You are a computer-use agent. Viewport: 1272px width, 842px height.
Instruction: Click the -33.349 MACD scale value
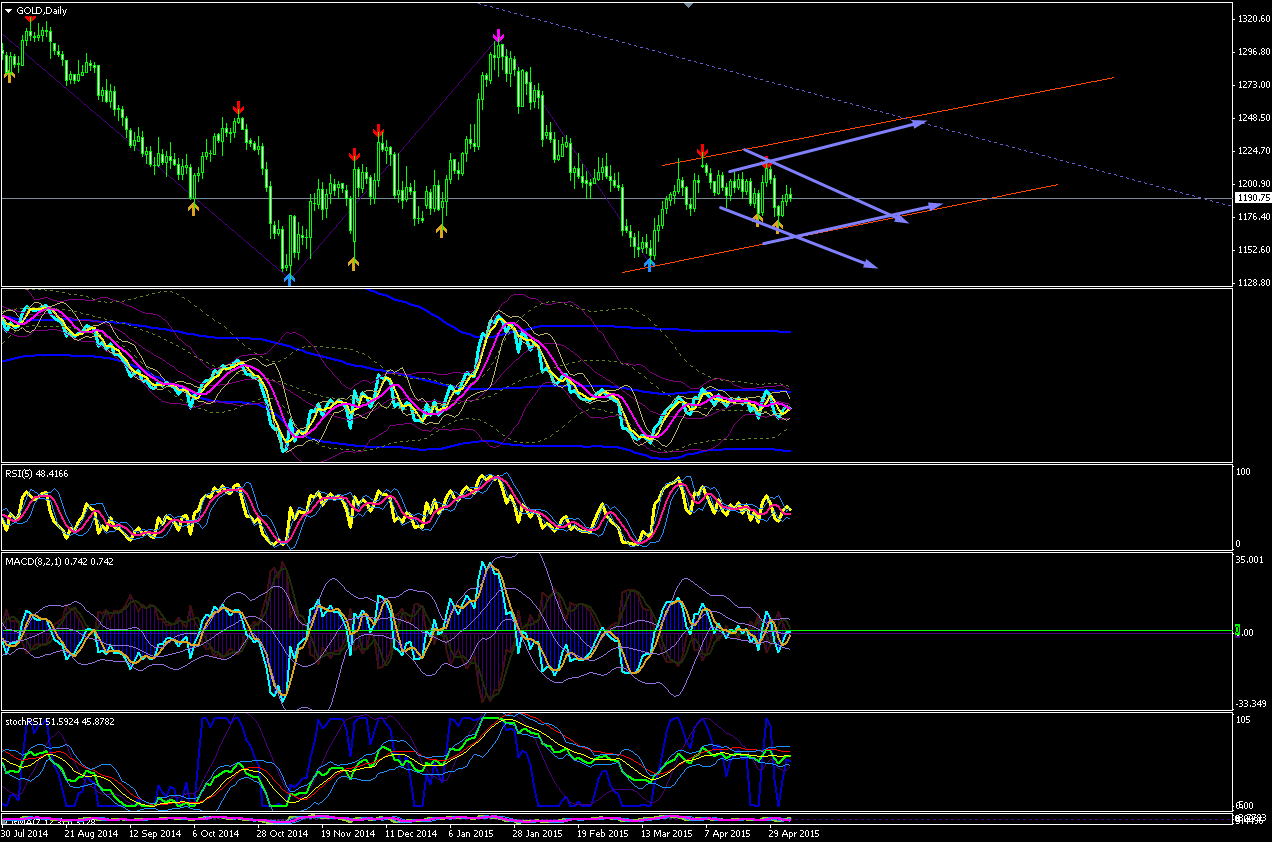click(1253, 703)
